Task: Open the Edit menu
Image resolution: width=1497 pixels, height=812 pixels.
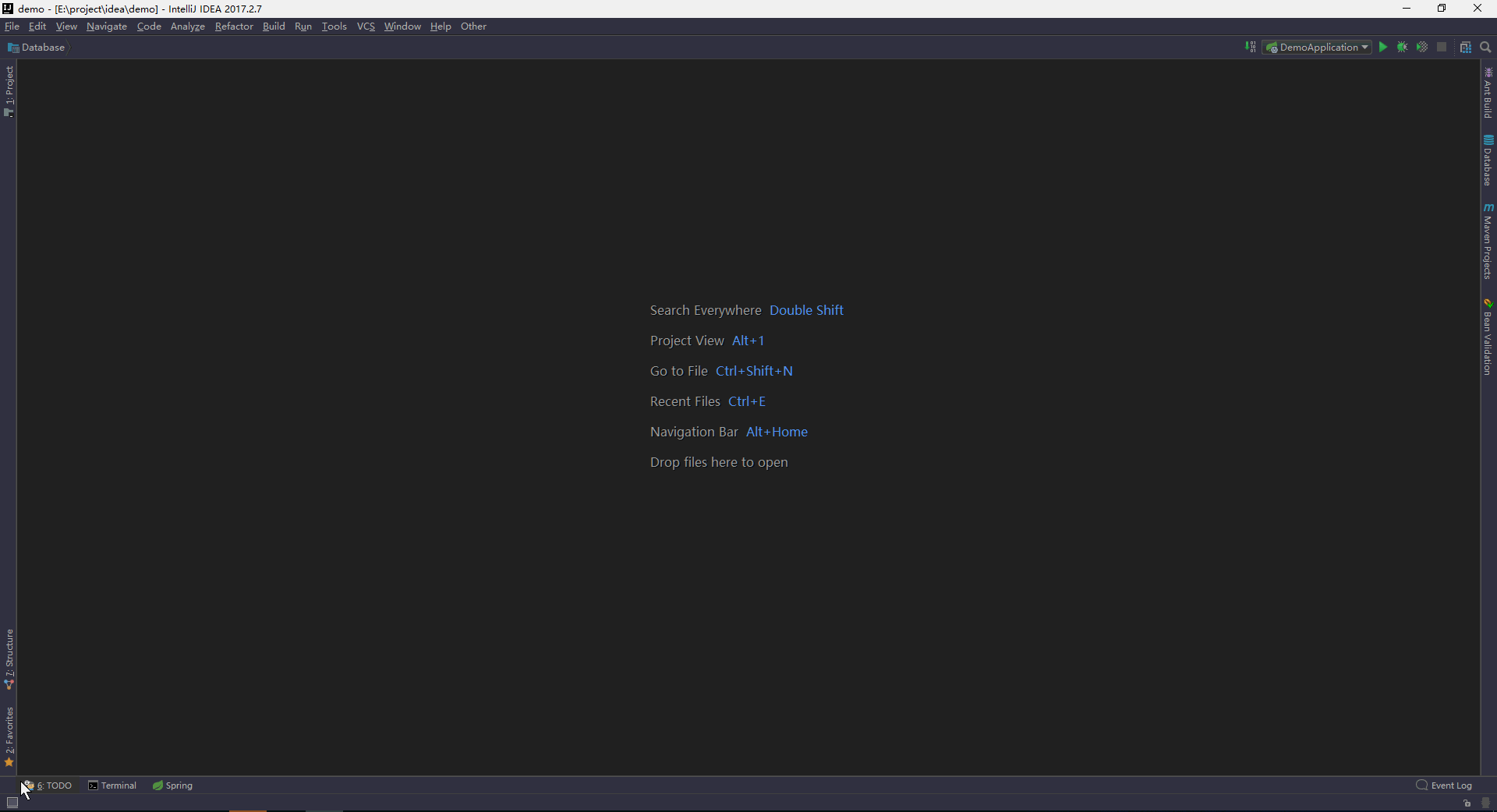Action: coord(37,26)
